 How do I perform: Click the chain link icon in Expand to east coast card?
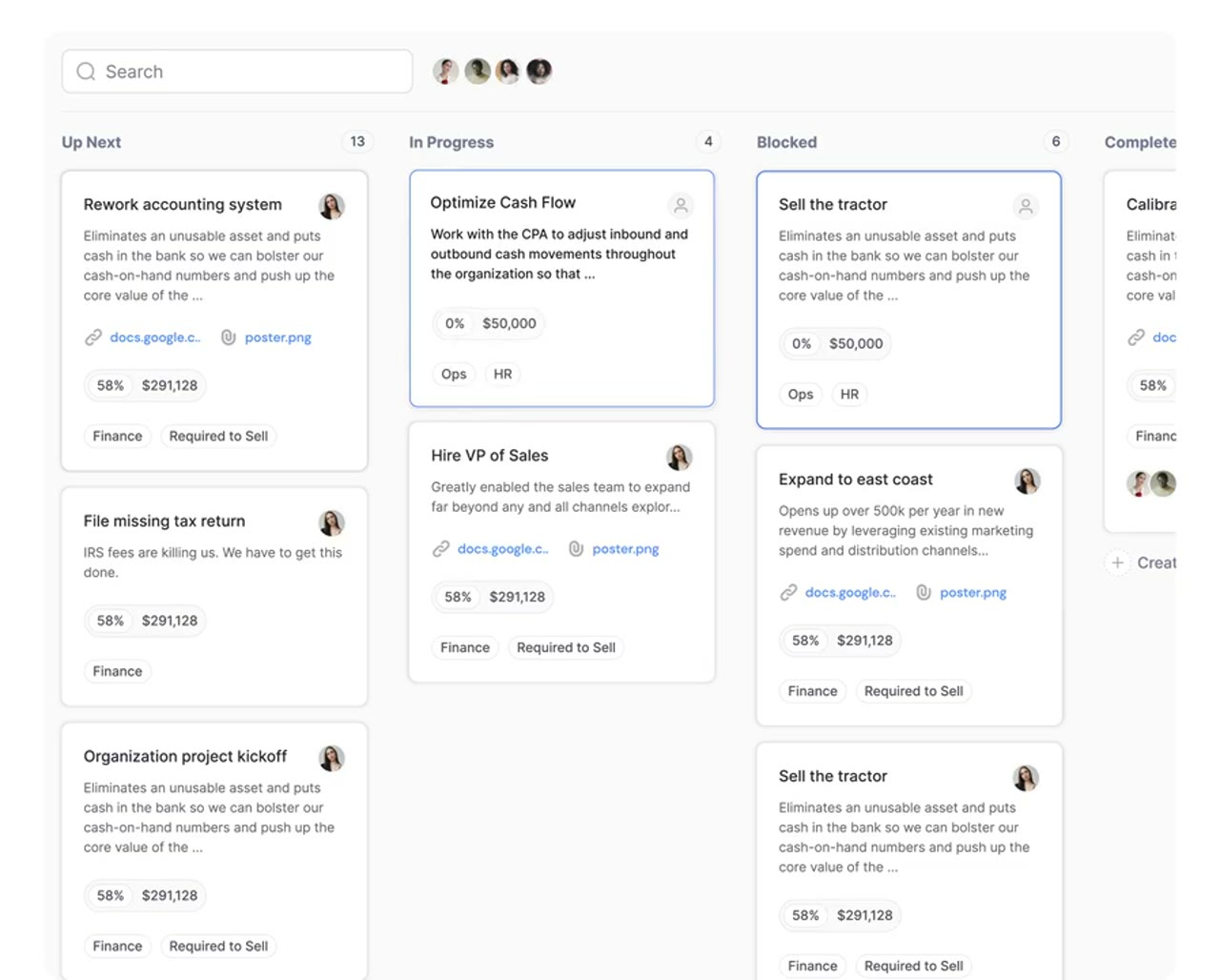[x=788, y=593]
